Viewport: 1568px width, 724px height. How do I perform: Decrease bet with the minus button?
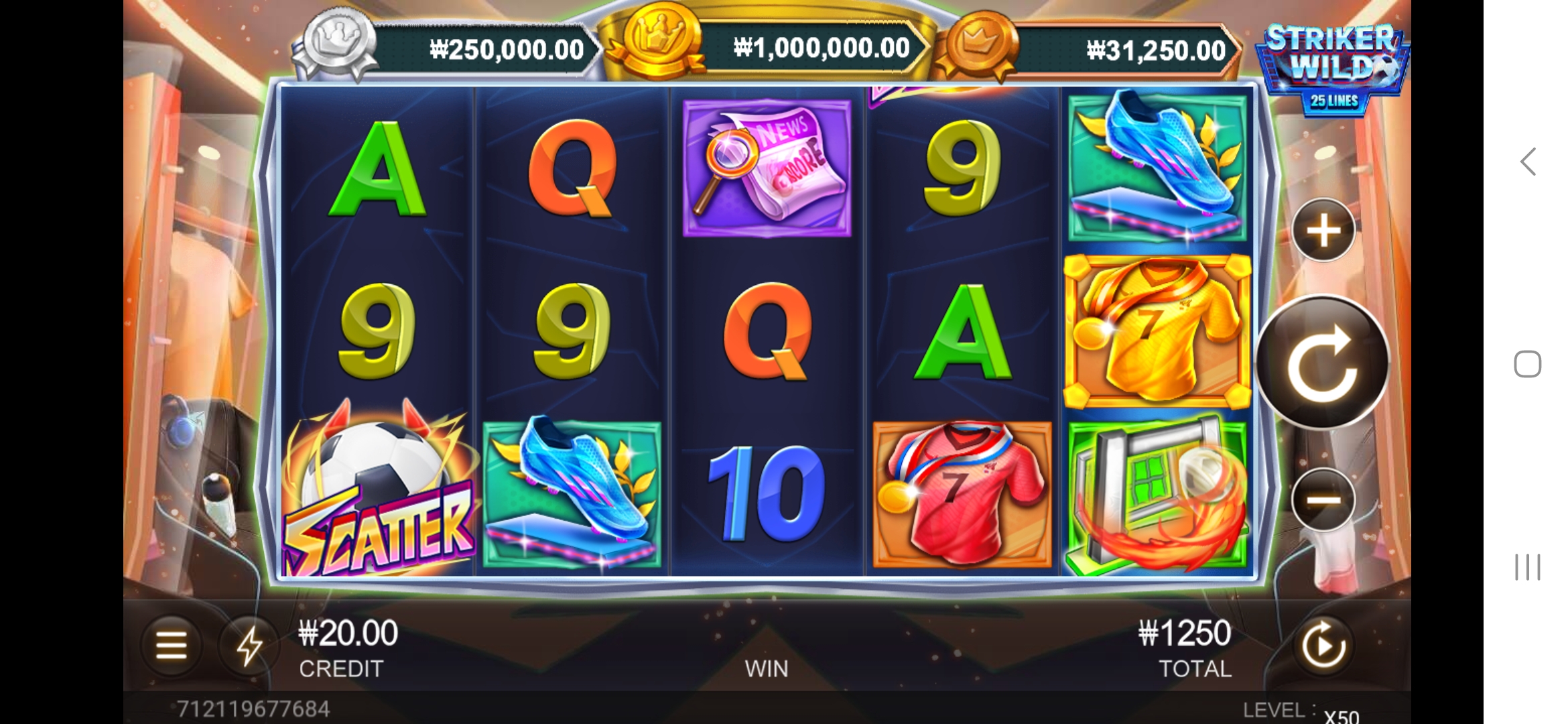pyautogui.click(x=1323, y=500)
